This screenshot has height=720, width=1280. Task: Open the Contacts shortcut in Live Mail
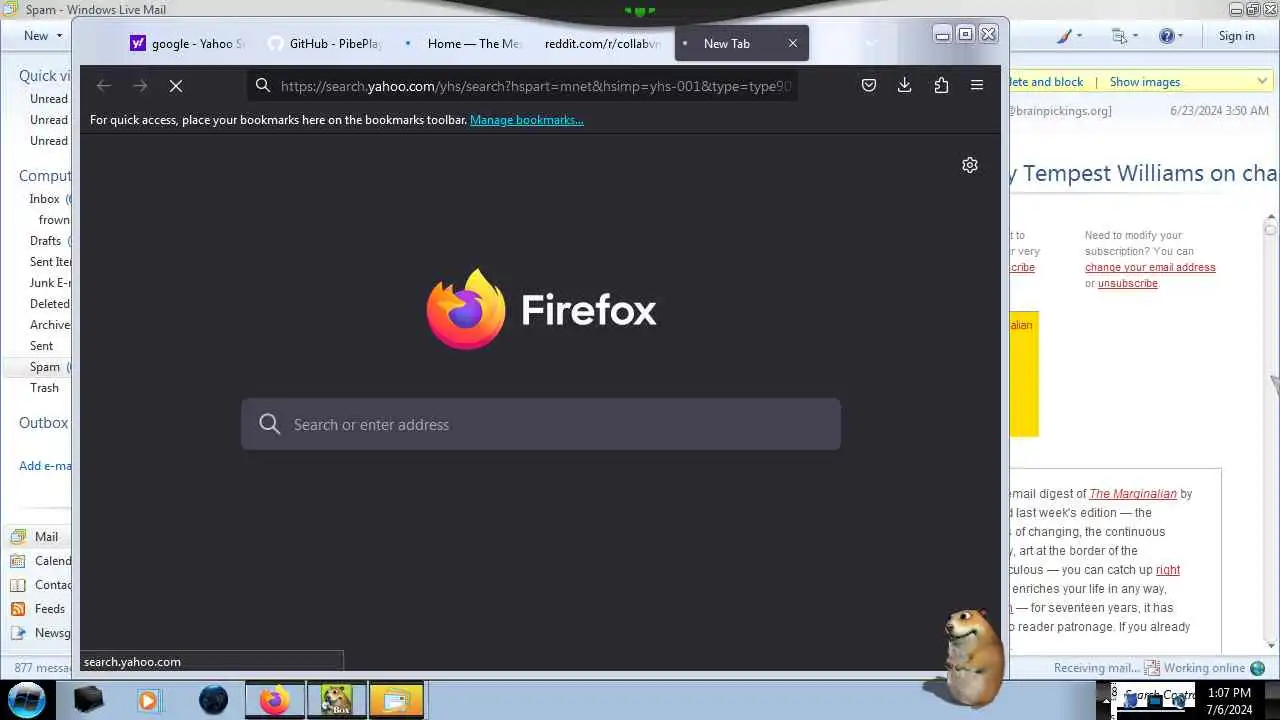(40, 584)
